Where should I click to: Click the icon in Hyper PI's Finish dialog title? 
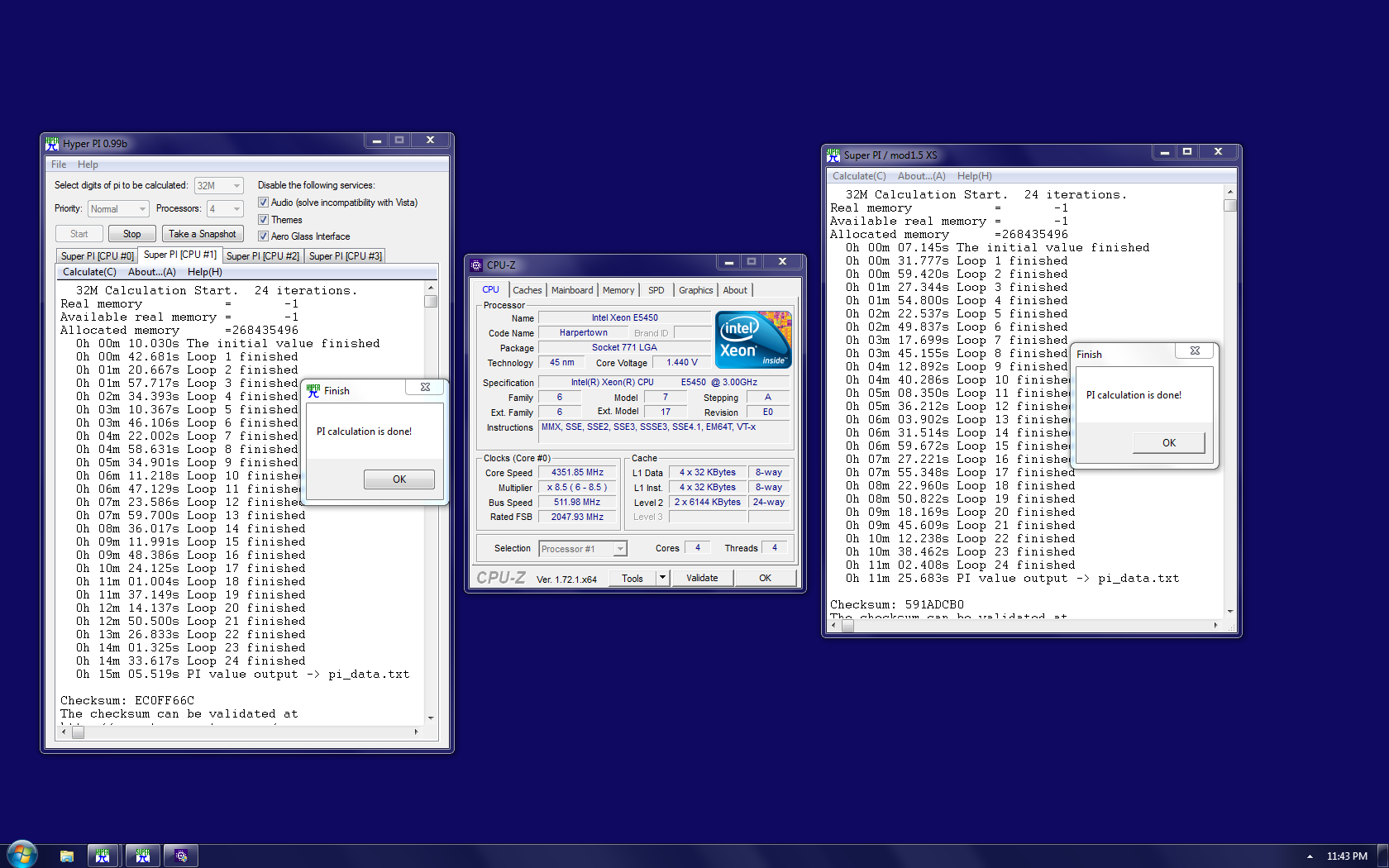coord(313,390)
